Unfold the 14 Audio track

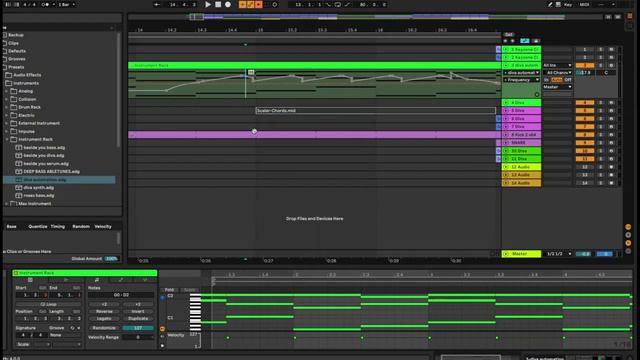(506, 183)
